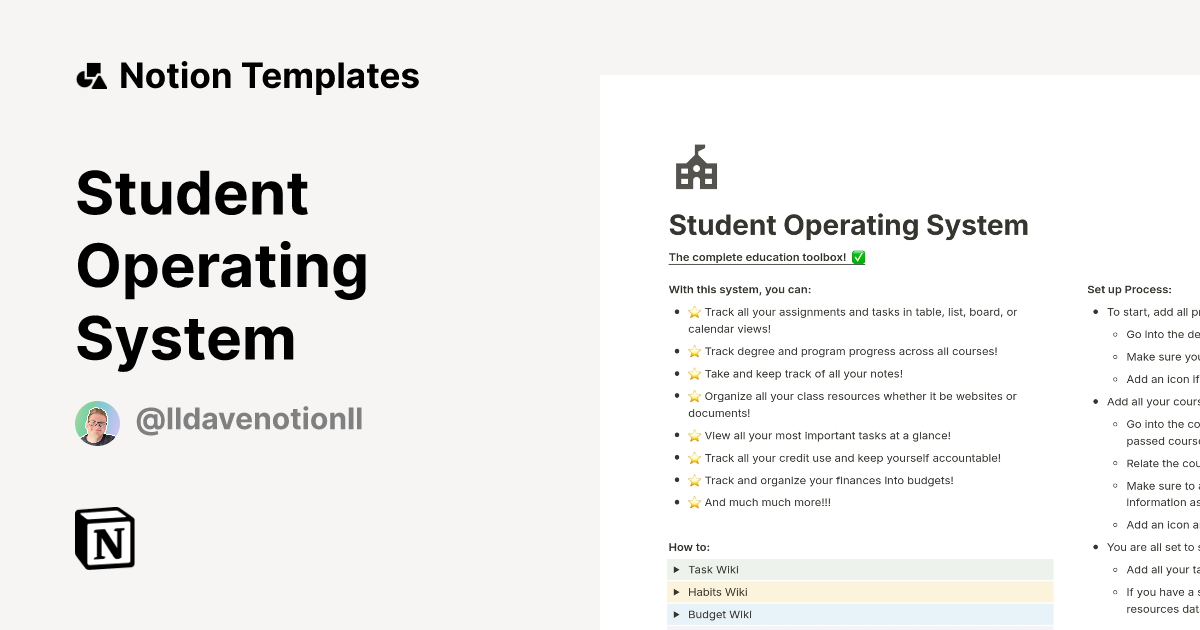
Task: Click the star emoji beside class resources bullet
Action: click(694, 396)
